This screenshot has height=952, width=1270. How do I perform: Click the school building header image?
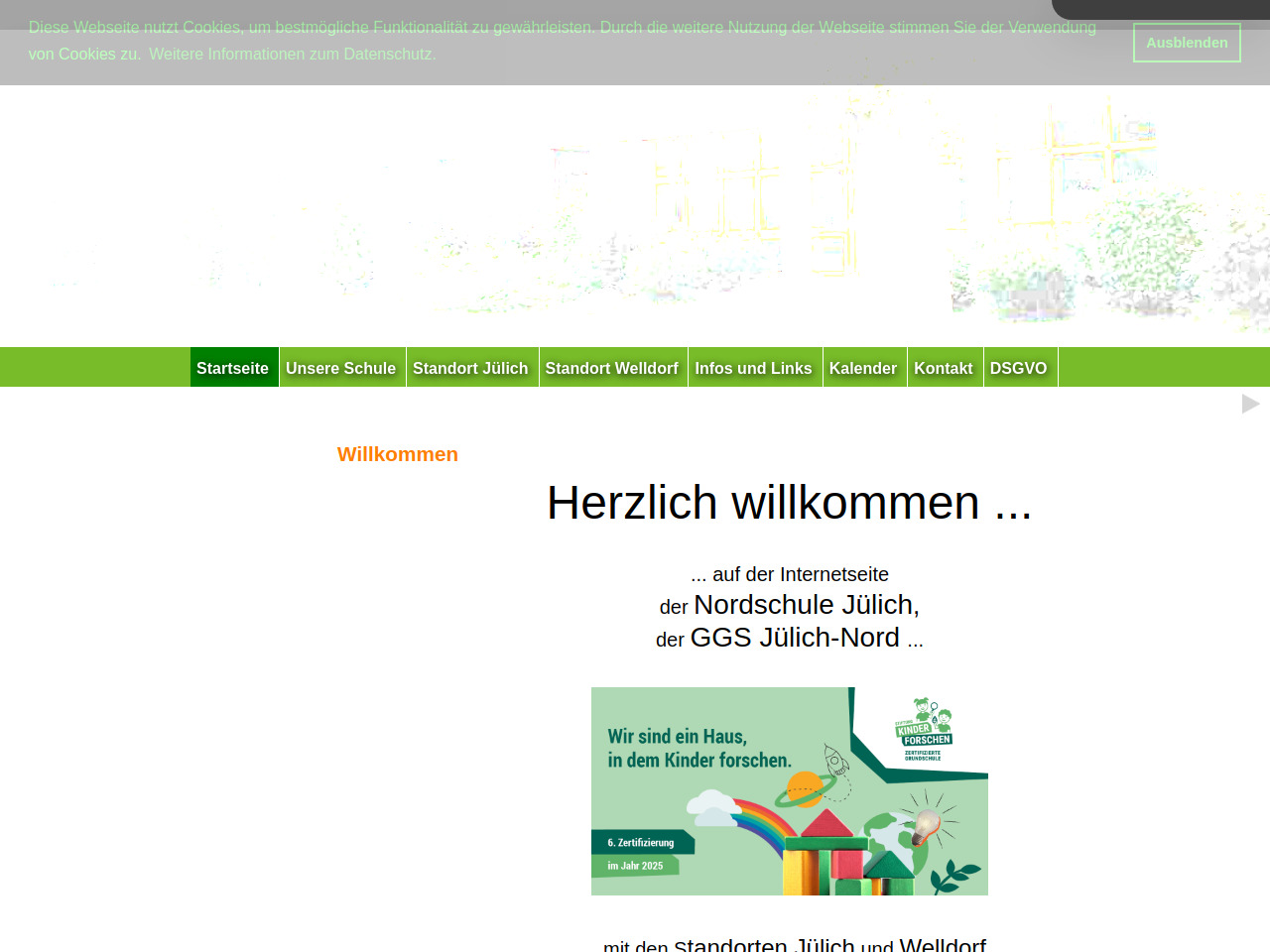pos(635,218)
